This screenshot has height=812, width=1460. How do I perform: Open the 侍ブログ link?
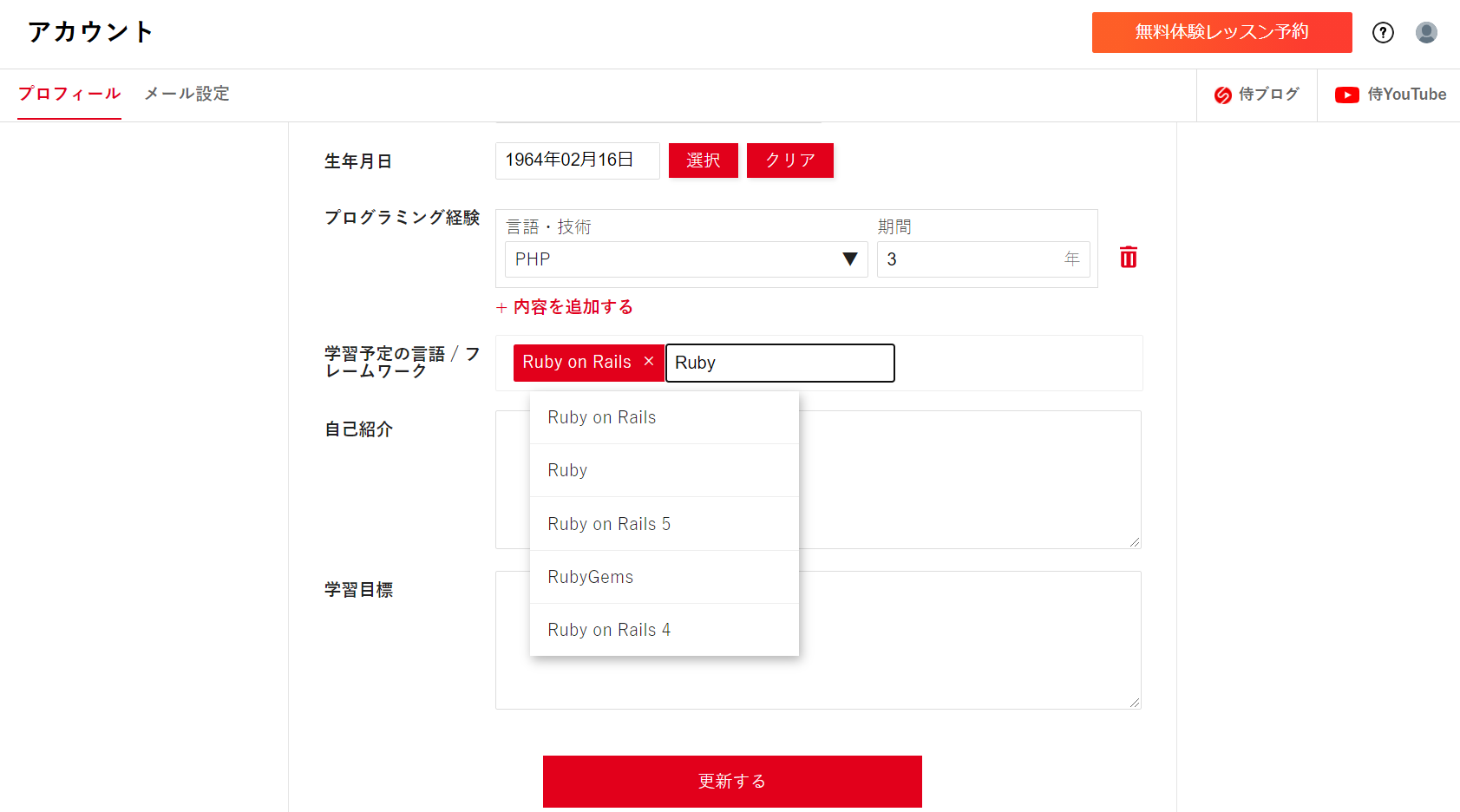click(x=1257, y=95)
